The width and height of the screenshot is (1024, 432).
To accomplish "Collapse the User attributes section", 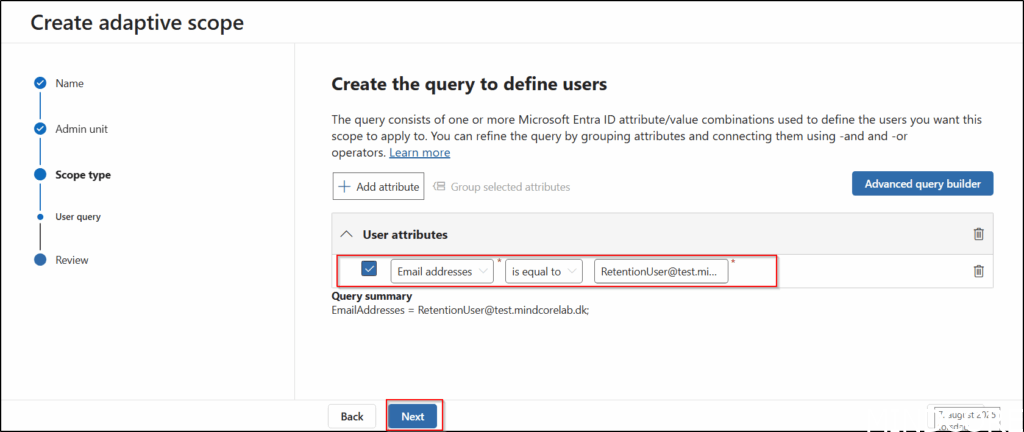I will (346, 234).
